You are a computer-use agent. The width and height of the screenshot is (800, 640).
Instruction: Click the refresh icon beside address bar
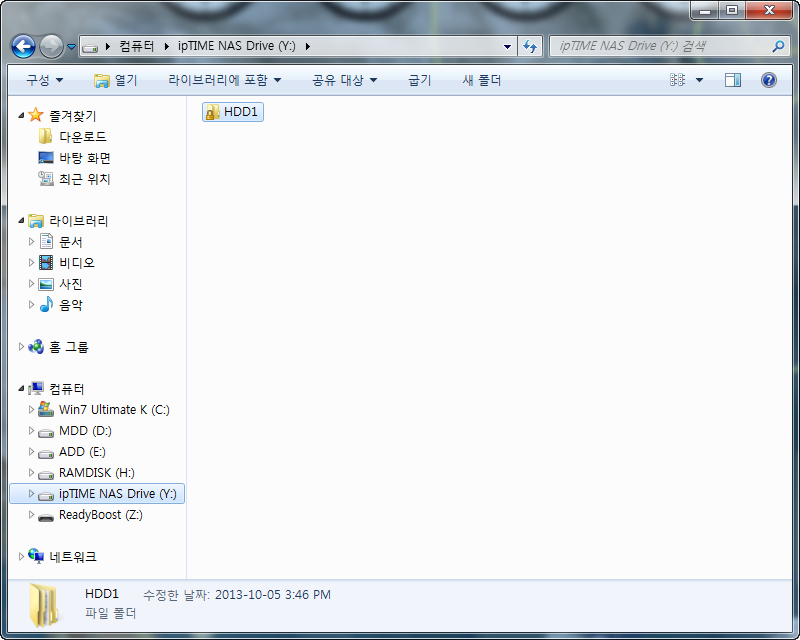(x=530, y=47)
